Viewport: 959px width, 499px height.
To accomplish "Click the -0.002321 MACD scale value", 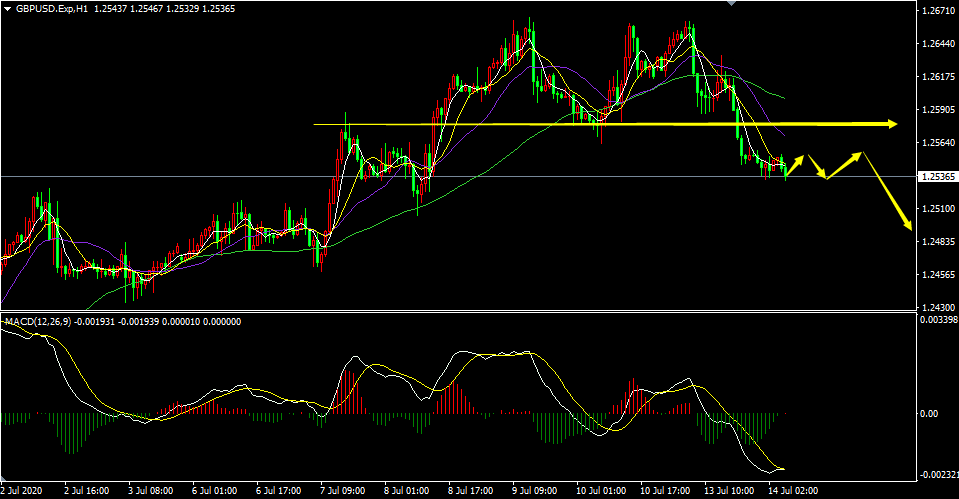I will coord(939,475).
